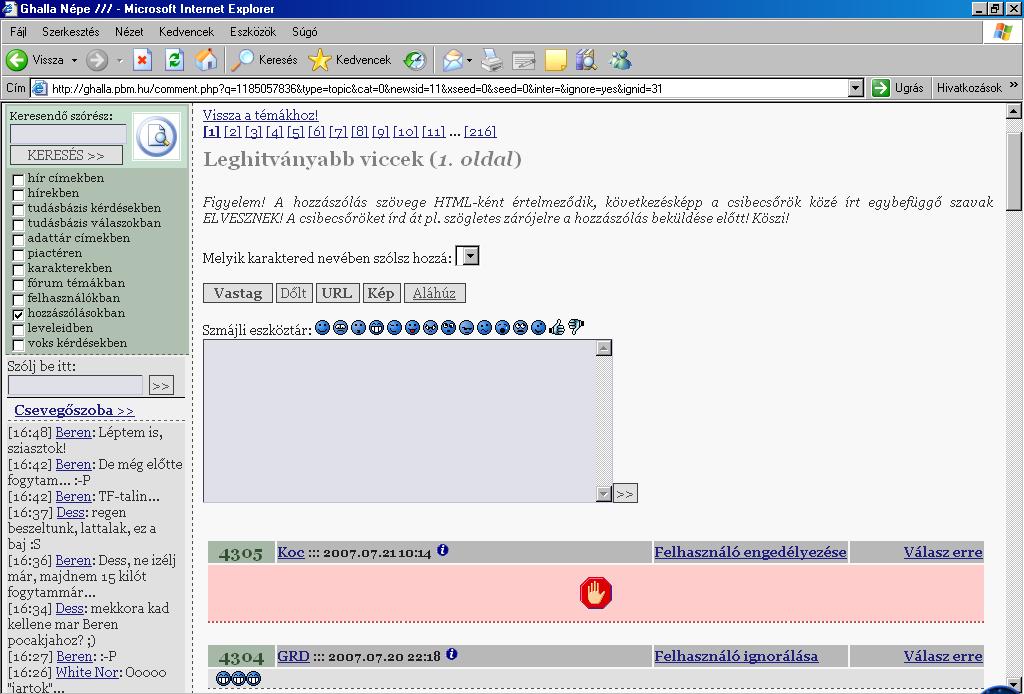Viewport: 1024px width, 694px height.
Task: Open the Eszközök menu
Action: point(253,32)
